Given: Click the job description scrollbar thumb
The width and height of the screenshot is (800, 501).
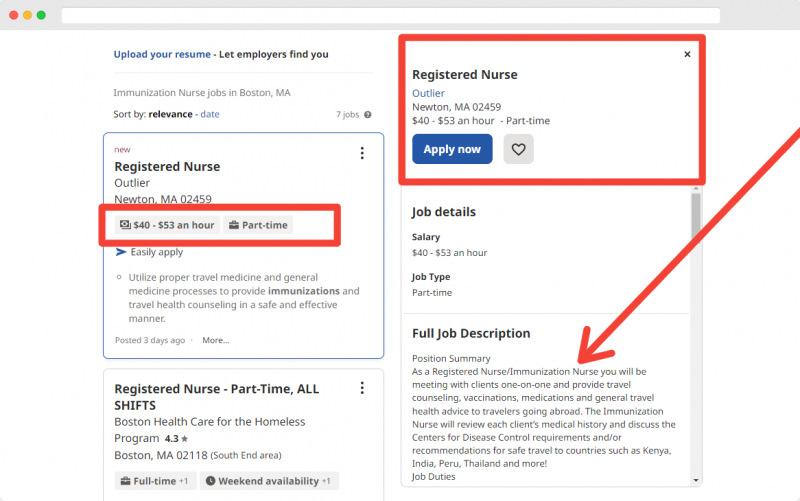Looking at the screenshot, I should 696,215.
